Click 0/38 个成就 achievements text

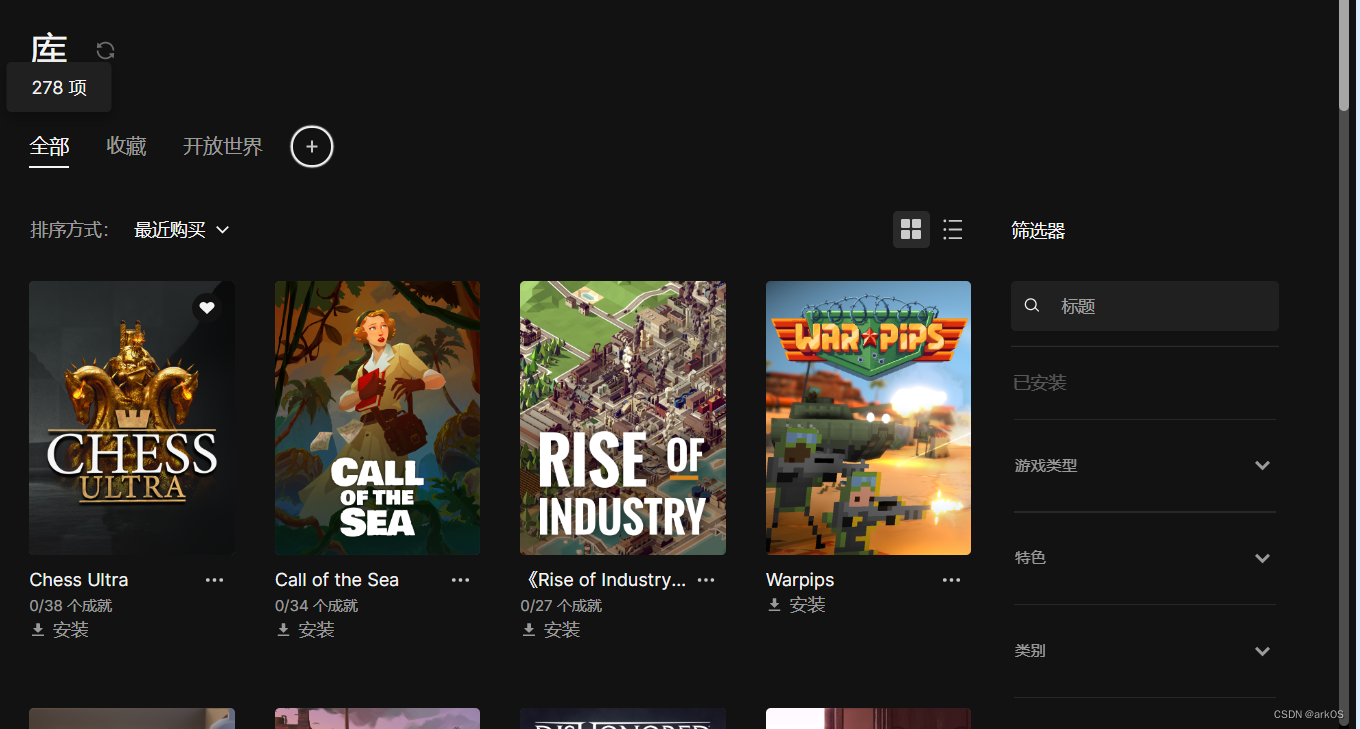click(x=71, y=606)
